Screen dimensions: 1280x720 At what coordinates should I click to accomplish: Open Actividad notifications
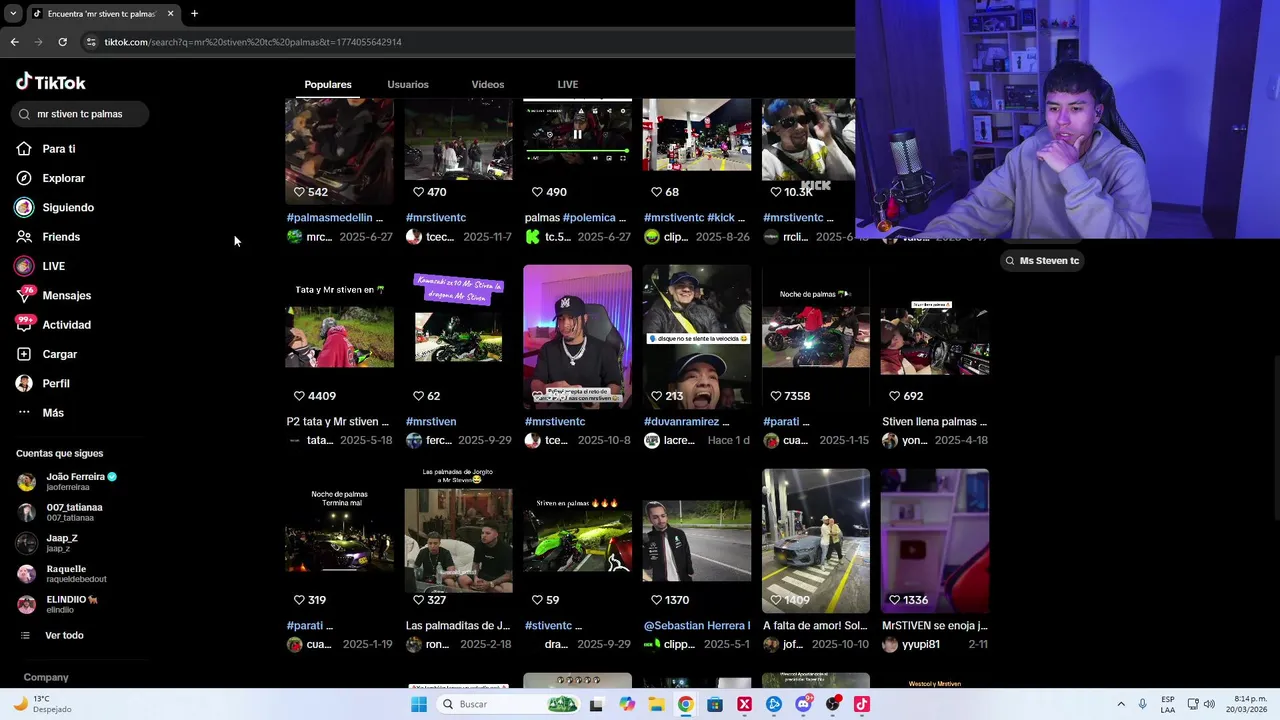coord(54,325)
